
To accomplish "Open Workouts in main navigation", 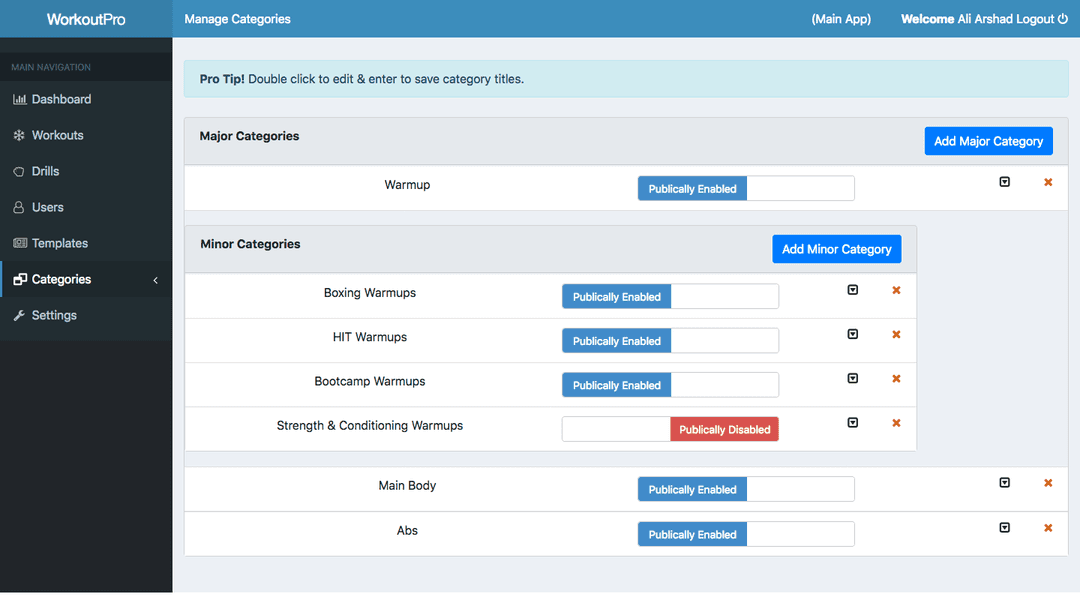I will (86, 135).
